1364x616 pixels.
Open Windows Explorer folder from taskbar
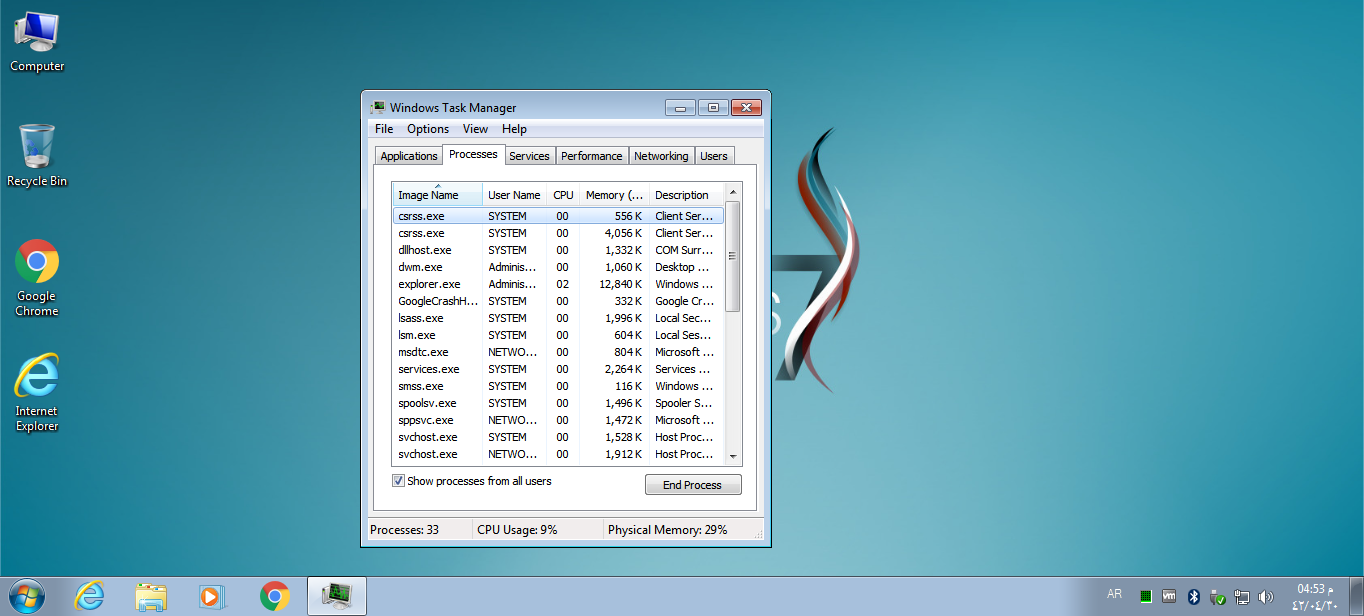click(x=151, y=596)
